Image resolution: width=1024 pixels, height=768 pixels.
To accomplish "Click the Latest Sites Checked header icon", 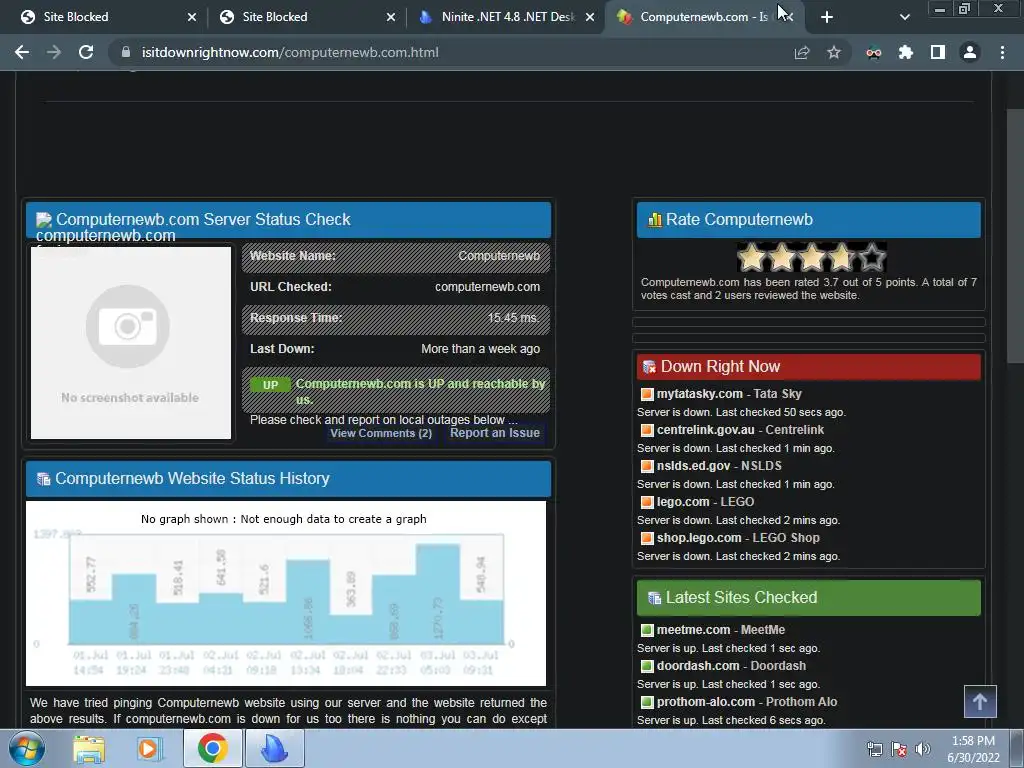I will click(654, 598).
